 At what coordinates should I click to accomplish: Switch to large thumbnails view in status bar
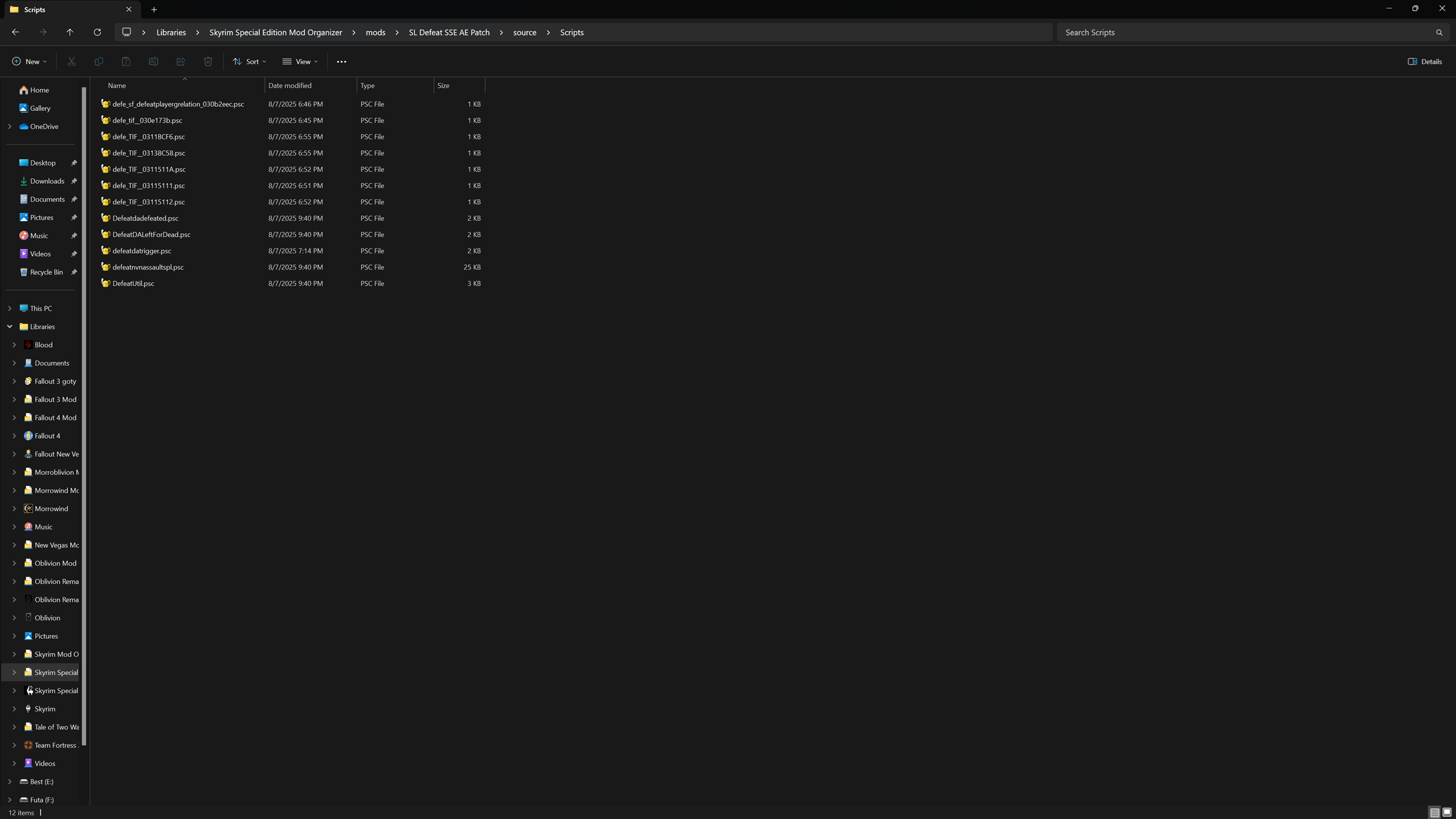[1447, 813]
